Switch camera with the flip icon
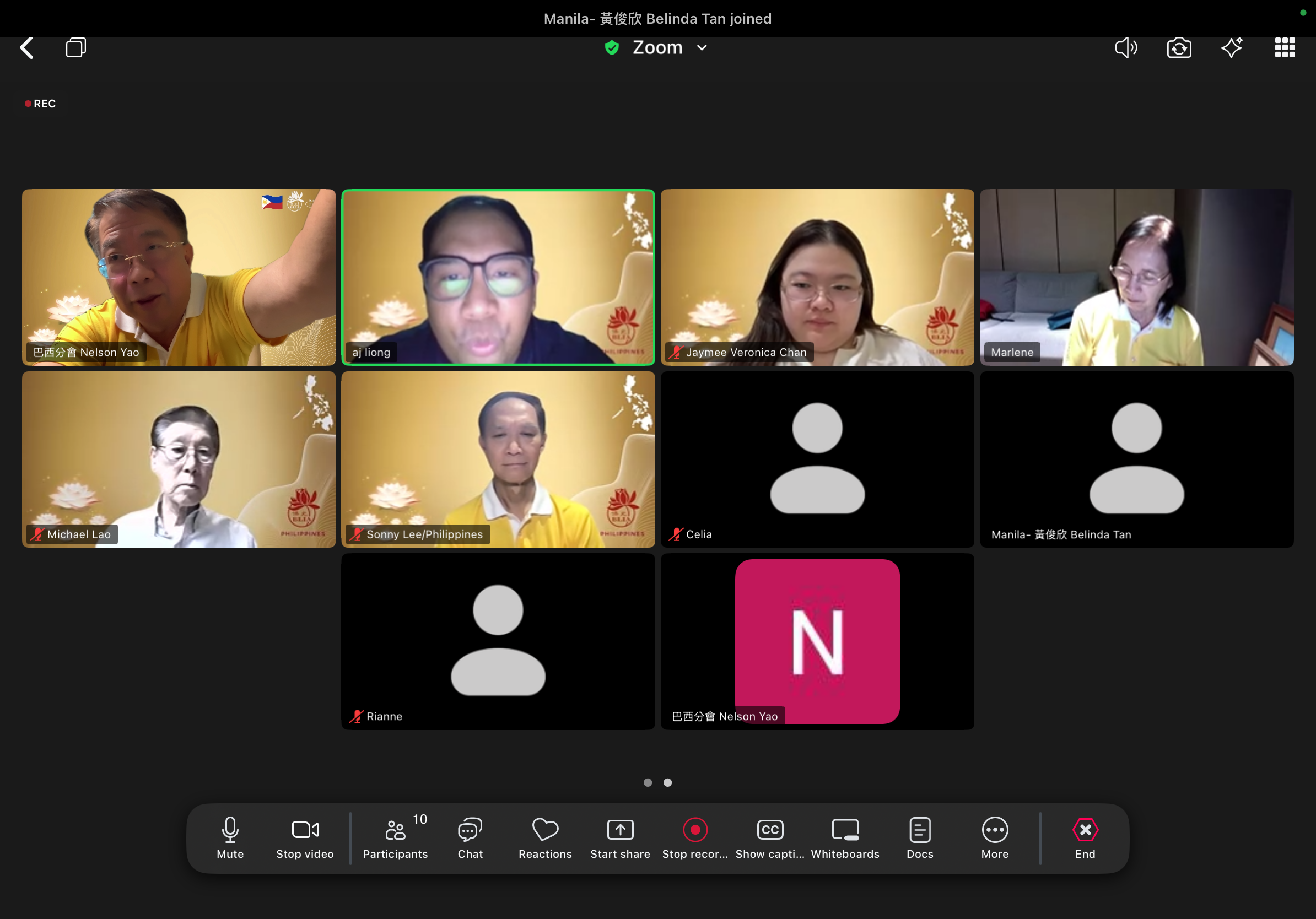This screenshot has width=1316, height=919. 1178,48
